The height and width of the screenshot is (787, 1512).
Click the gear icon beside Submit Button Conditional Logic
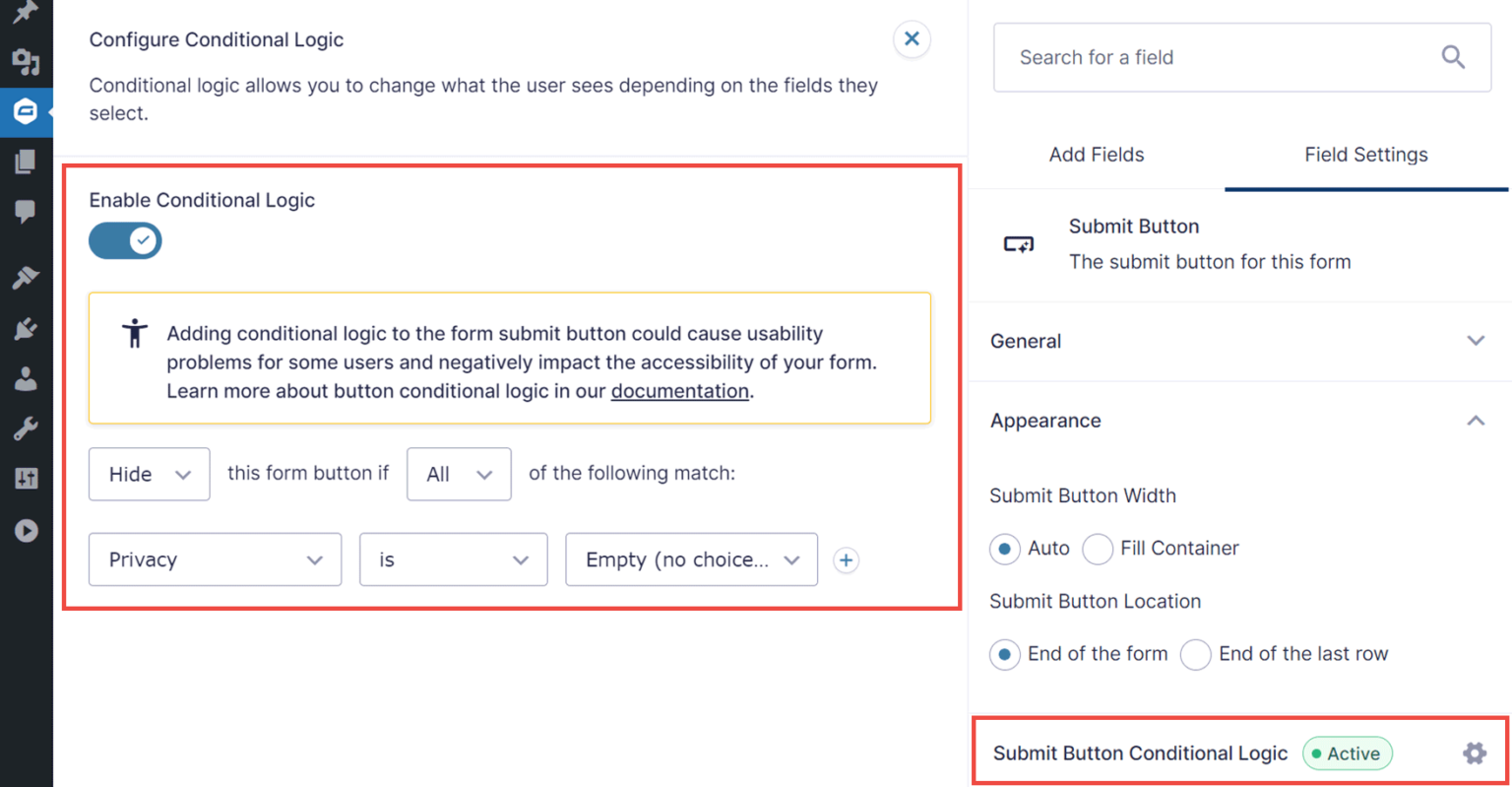click(x=1475, y=753)
